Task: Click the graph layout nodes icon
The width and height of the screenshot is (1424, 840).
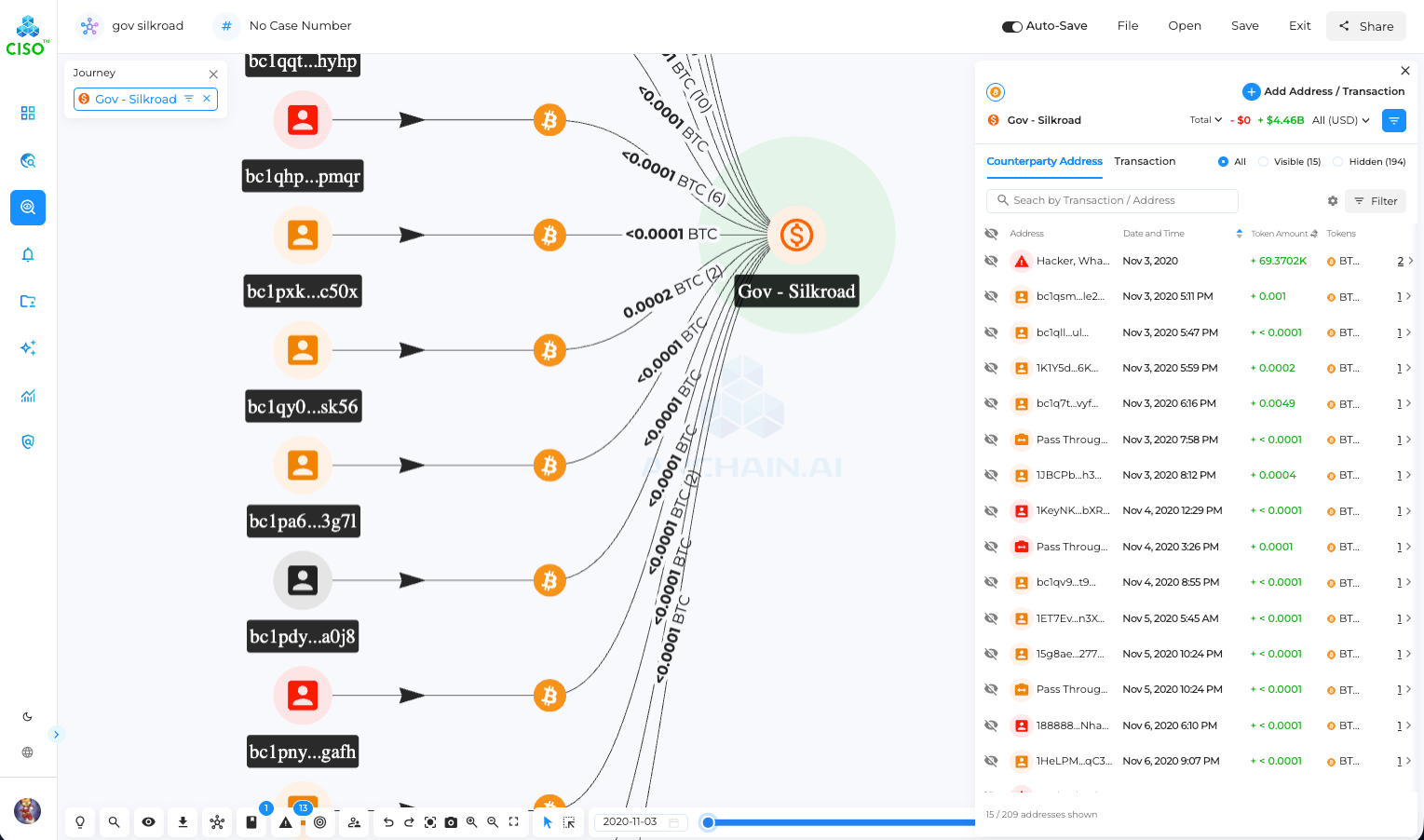Action: (217, 822)
